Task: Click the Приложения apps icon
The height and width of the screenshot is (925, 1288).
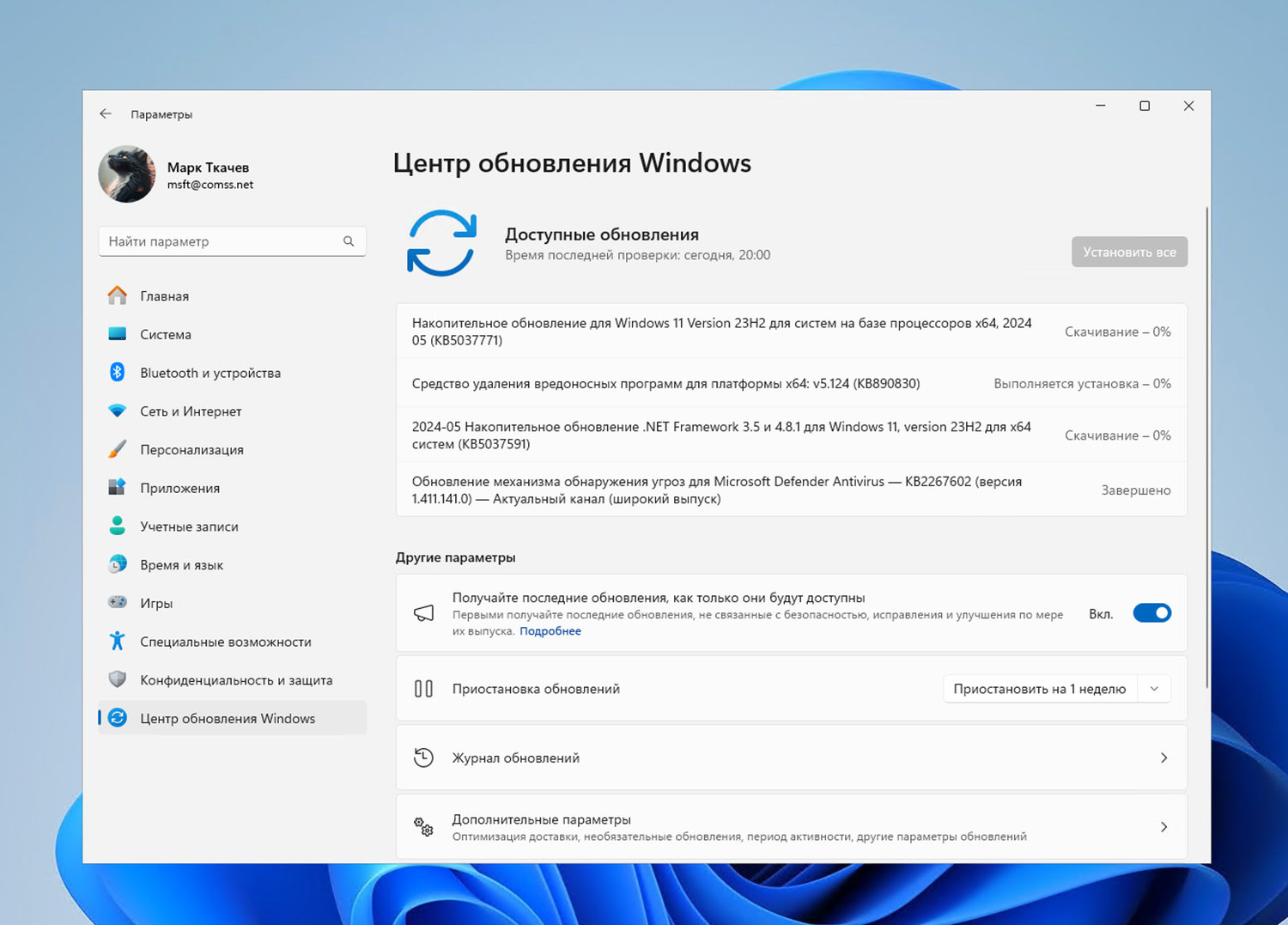Action: [x=118, y=487]
